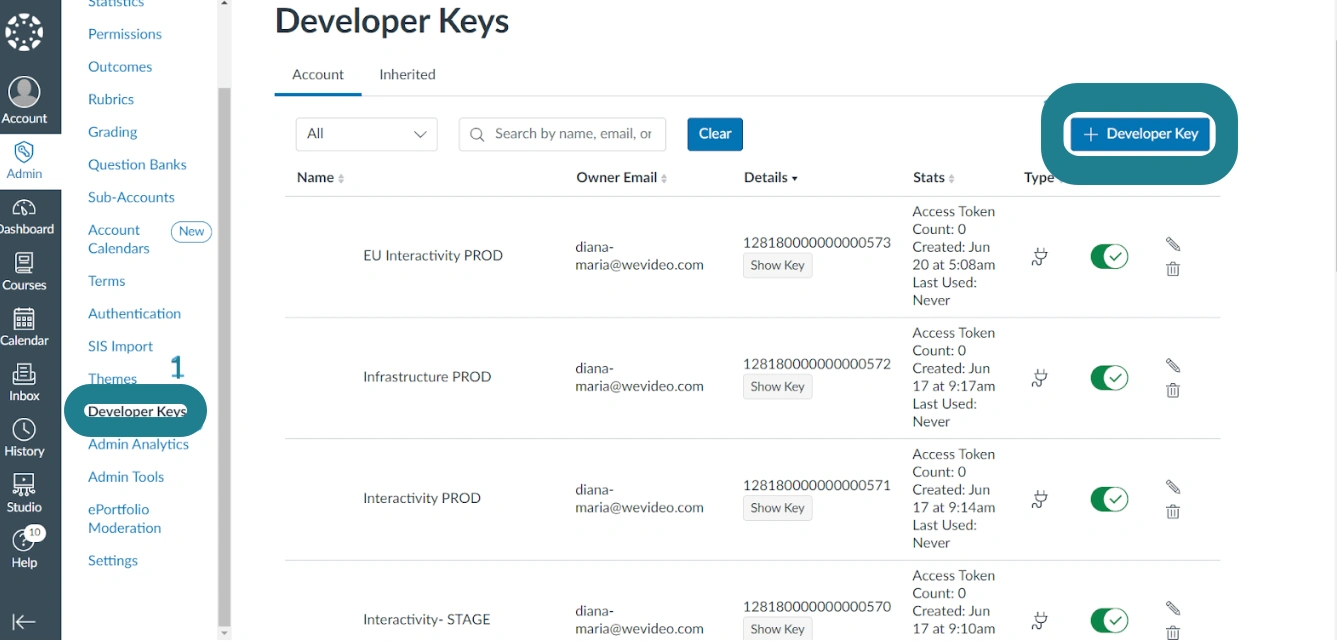
Task: Open Account Calendars in admin menu
Action: [119, 239]
